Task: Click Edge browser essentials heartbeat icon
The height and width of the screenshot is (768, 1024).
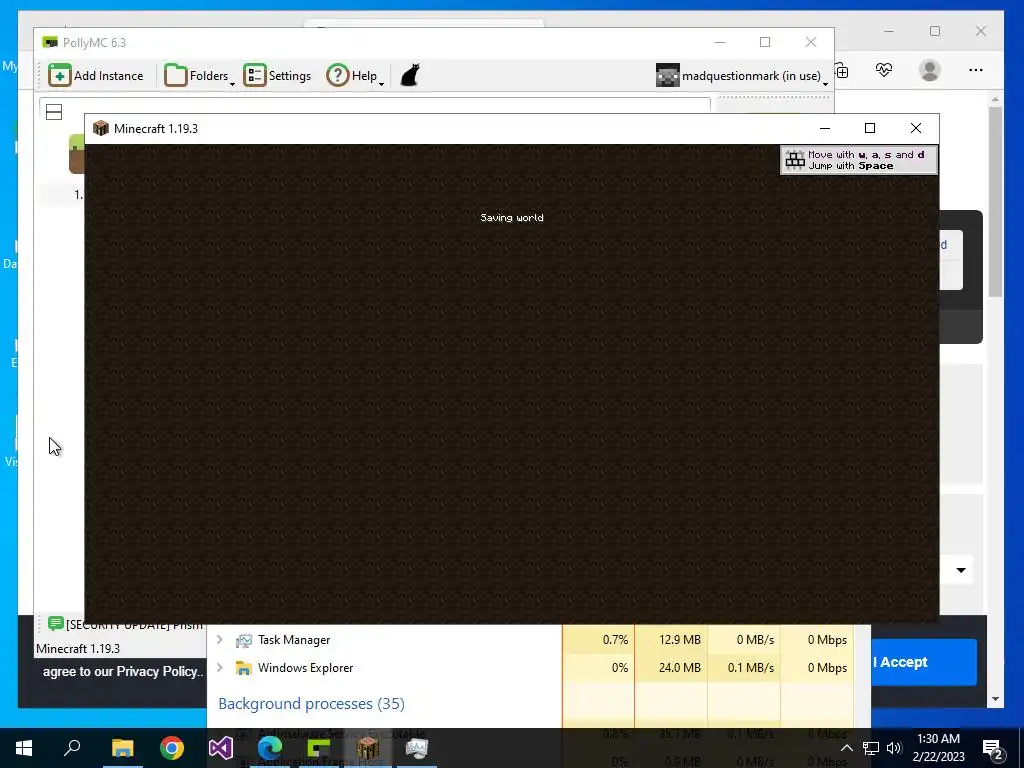Action: click(884, 70)
